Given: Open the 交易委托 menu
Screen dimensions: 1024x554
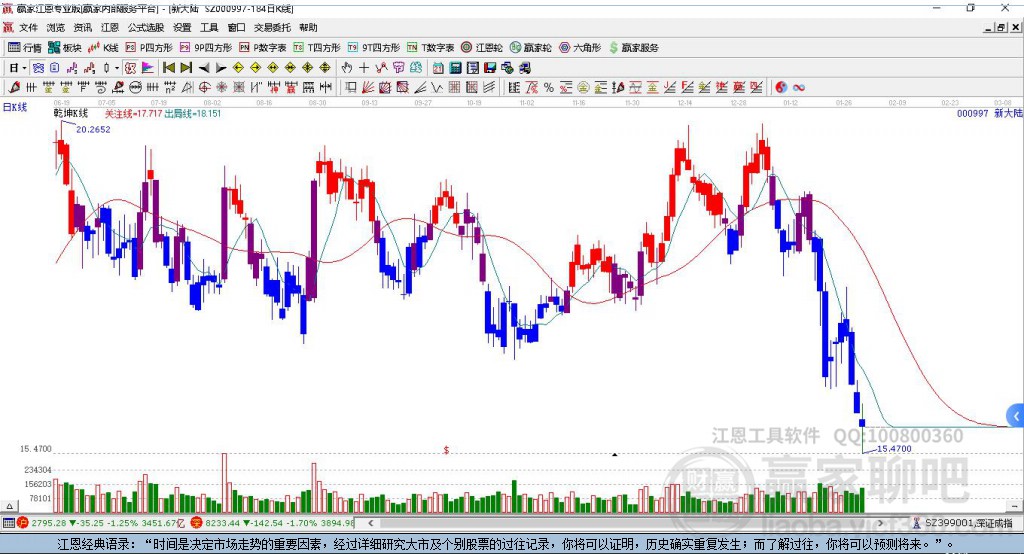Looking at the screenshot, I should coord(272,27).
